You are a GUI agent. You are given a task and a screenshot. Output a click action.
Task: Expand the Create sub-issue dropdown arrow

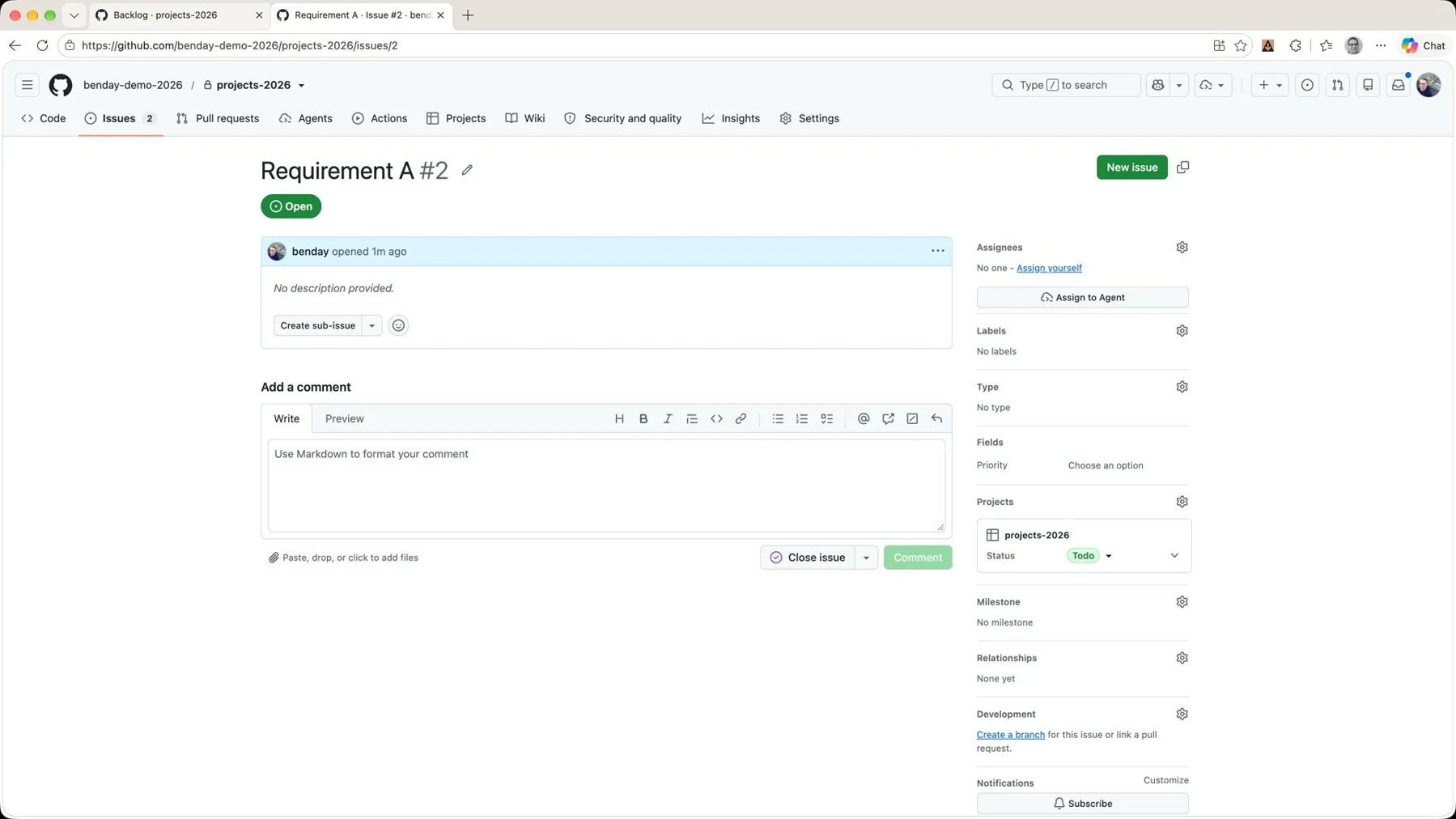pos(371,325)
